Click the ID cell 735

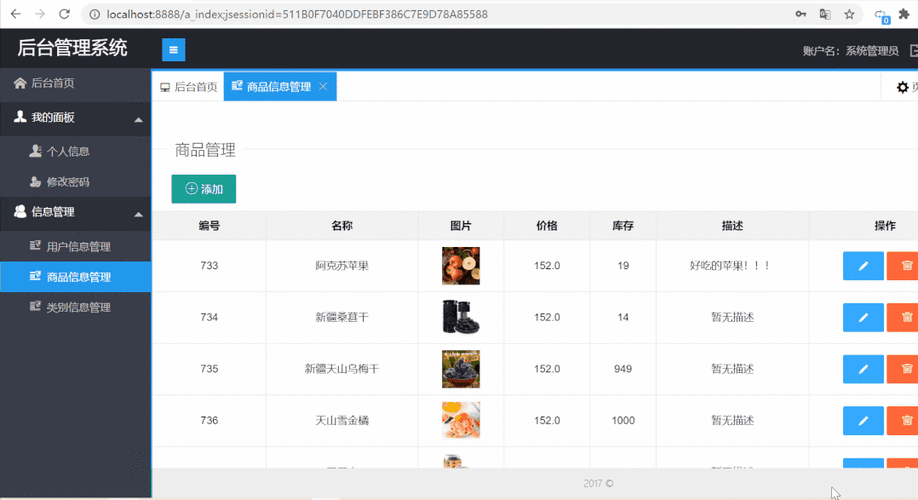coord(209,369)
